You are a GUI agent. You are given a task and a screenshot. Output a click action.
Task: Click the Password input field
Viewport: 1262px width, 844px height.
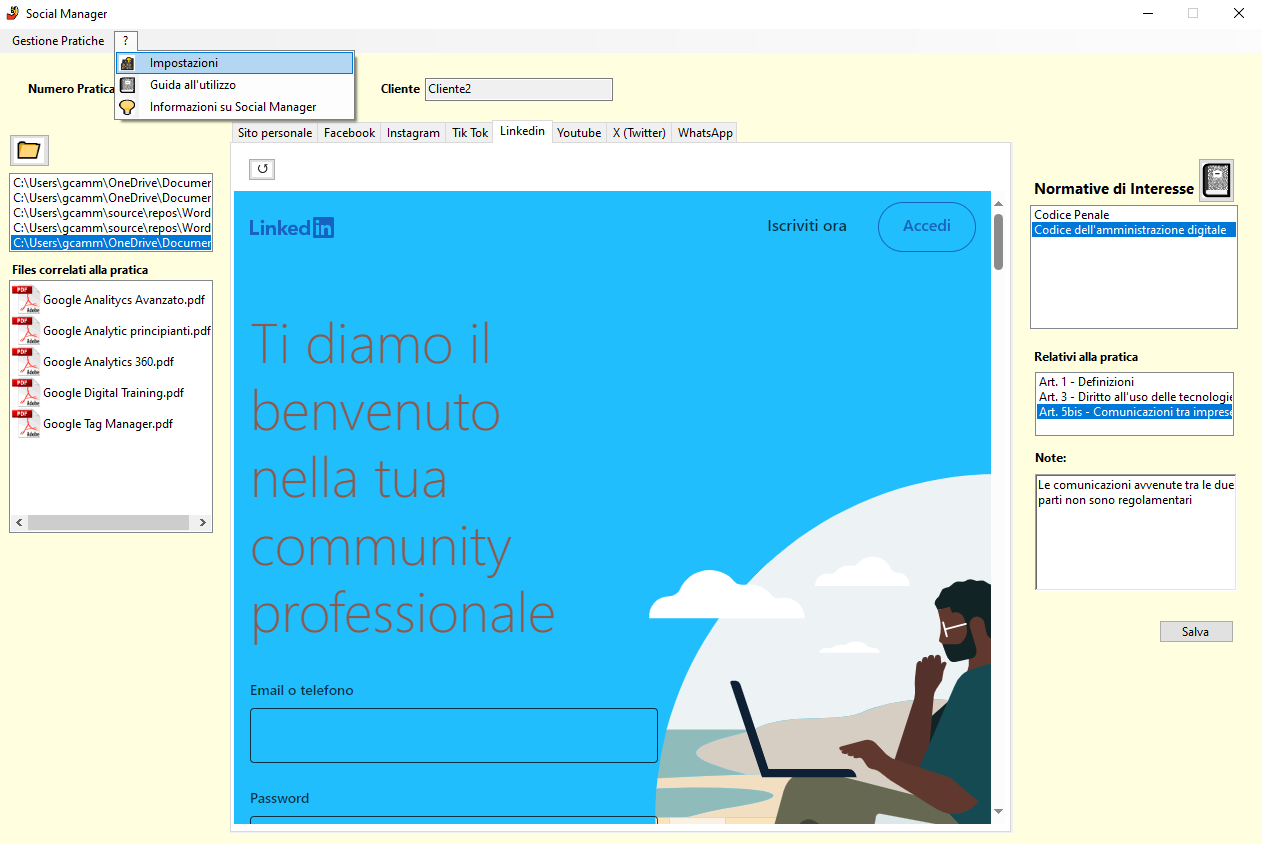click(x=454, y=821)
